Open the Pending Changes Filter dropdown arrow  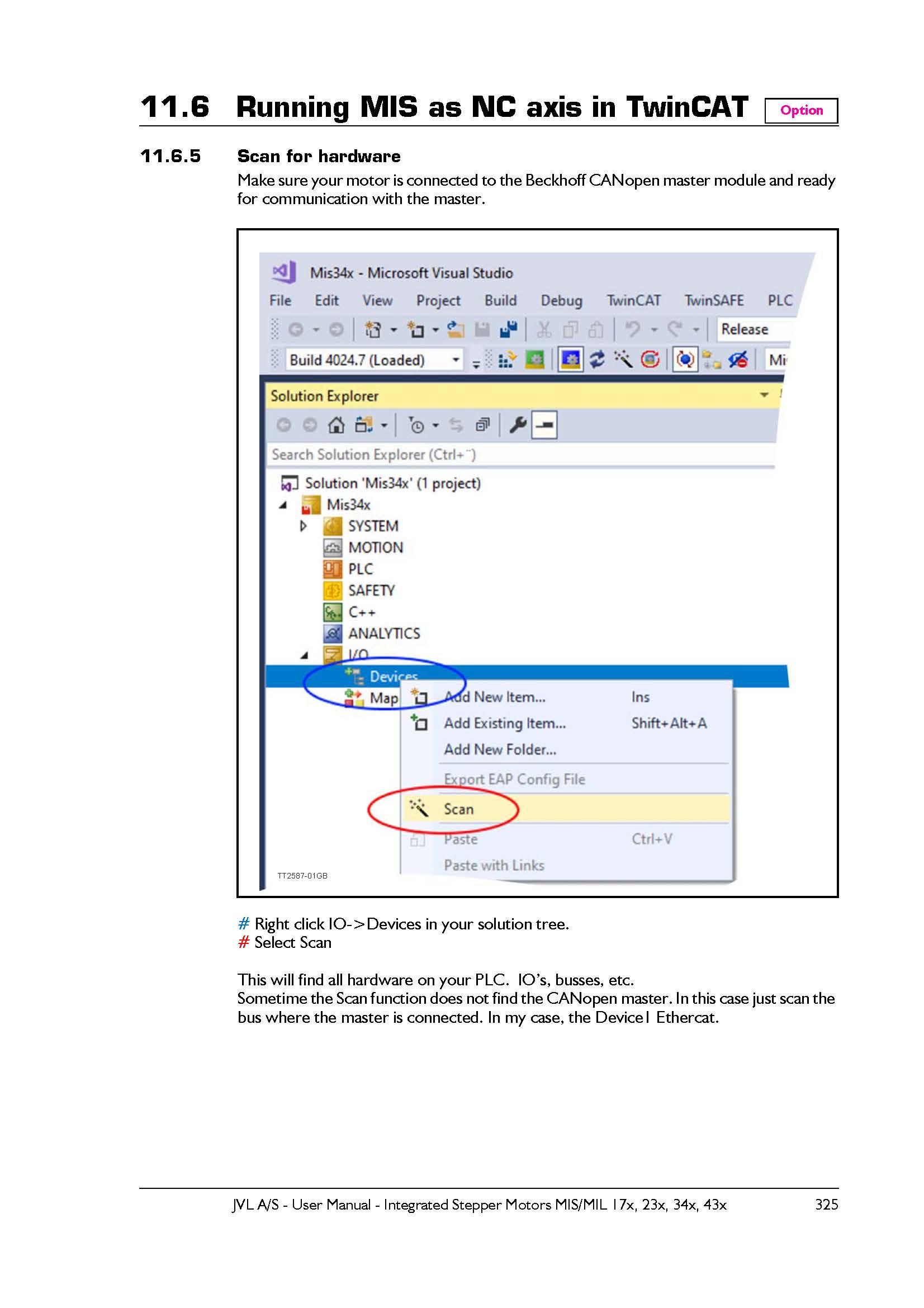[x=435, y=426]
